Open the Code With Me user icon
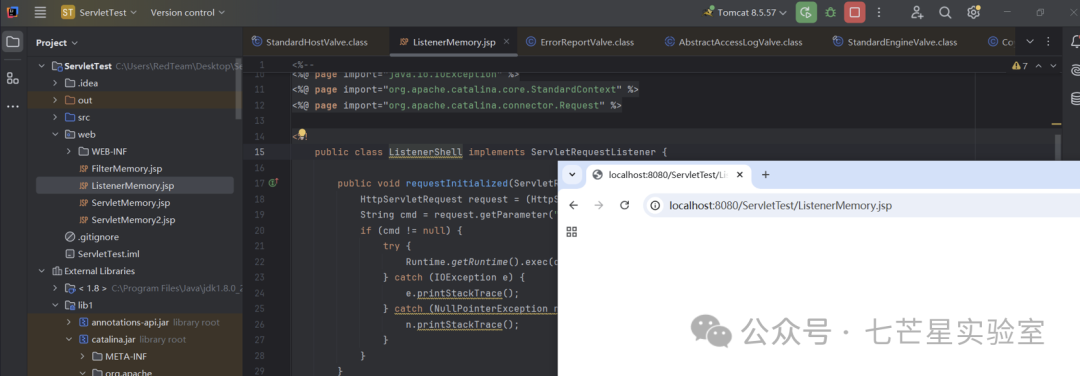Screen dimensions: 1080x376 (917, 12)
